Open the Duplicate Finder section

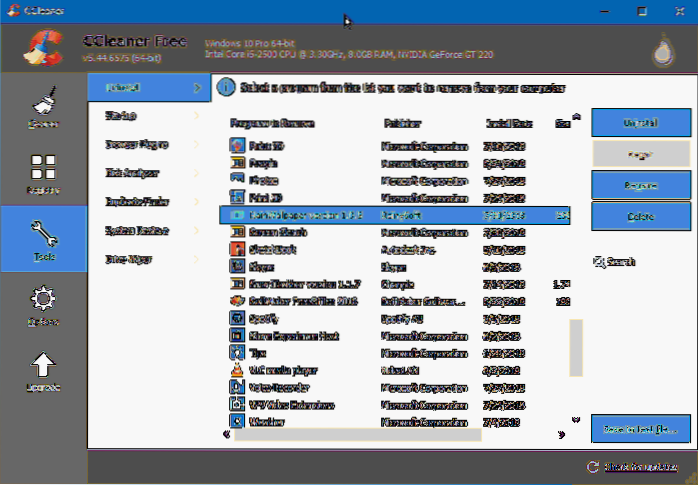[149, 202]
